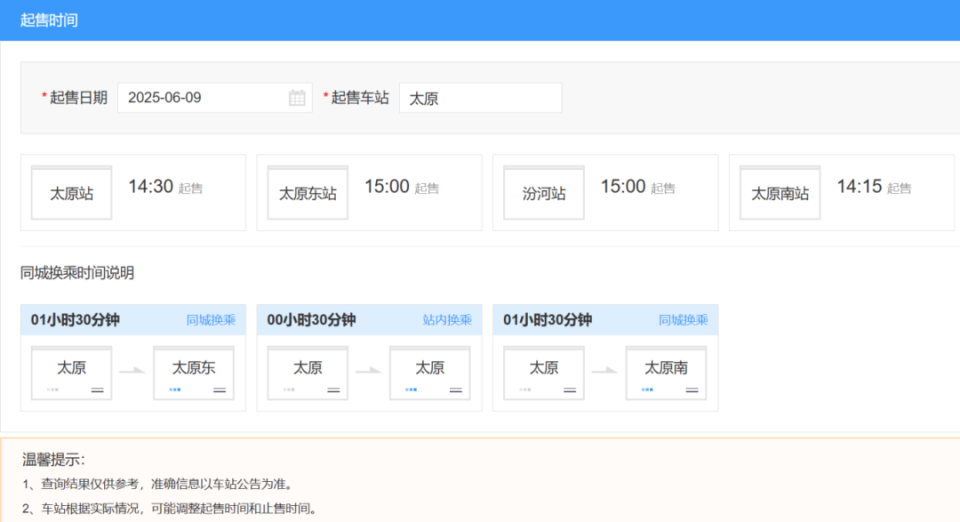Open the calendar picker icon
This screenshot has width=960, height=522.
297,98
